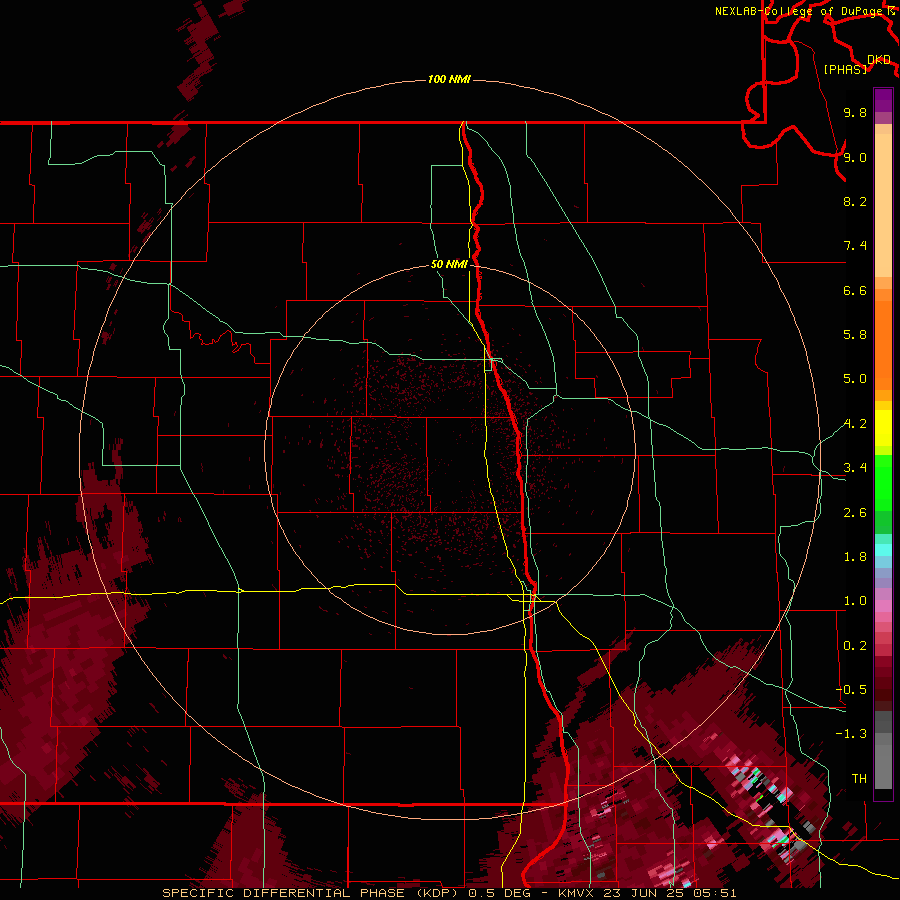The height and width of the screenshot is (900, 900).
Task: Click the 4.2 scale value
Action: pyautogui.click(x=855, y=424)
